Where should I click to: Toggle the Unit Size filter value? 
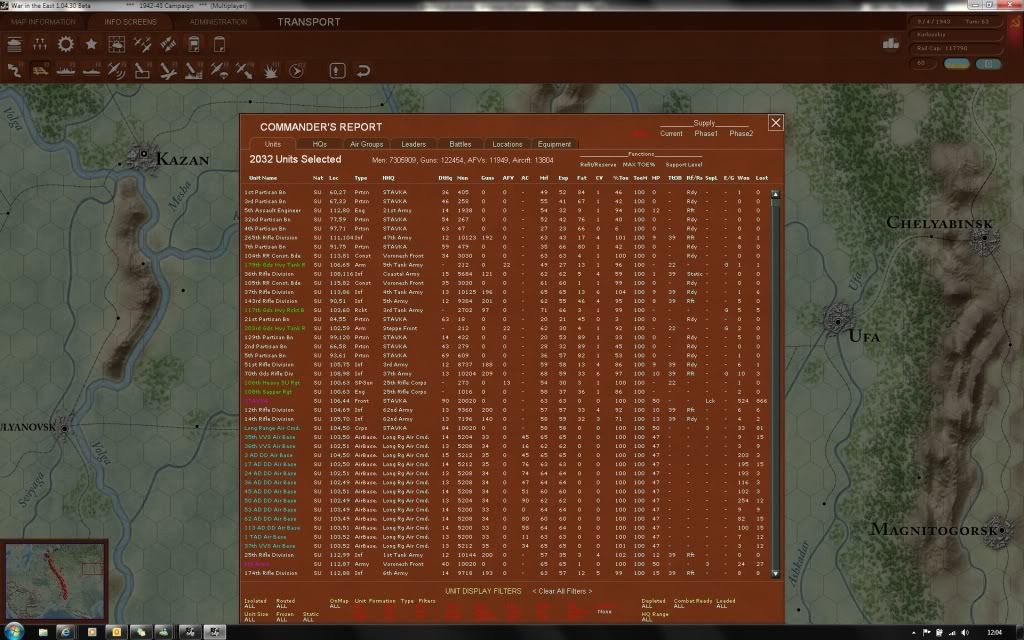[249, 620]
